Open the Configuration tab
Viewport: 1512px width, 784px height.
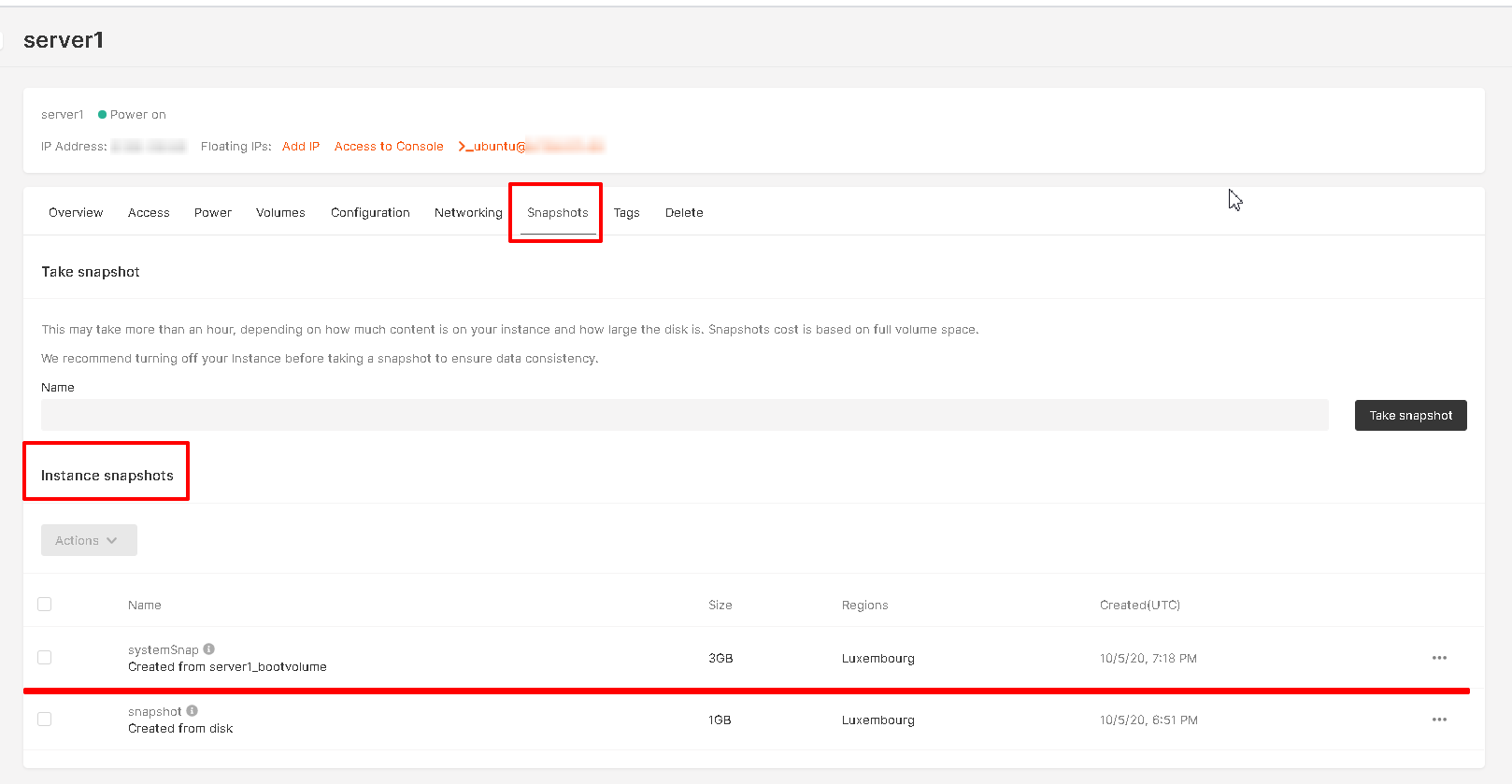click(x=370, y=213)
